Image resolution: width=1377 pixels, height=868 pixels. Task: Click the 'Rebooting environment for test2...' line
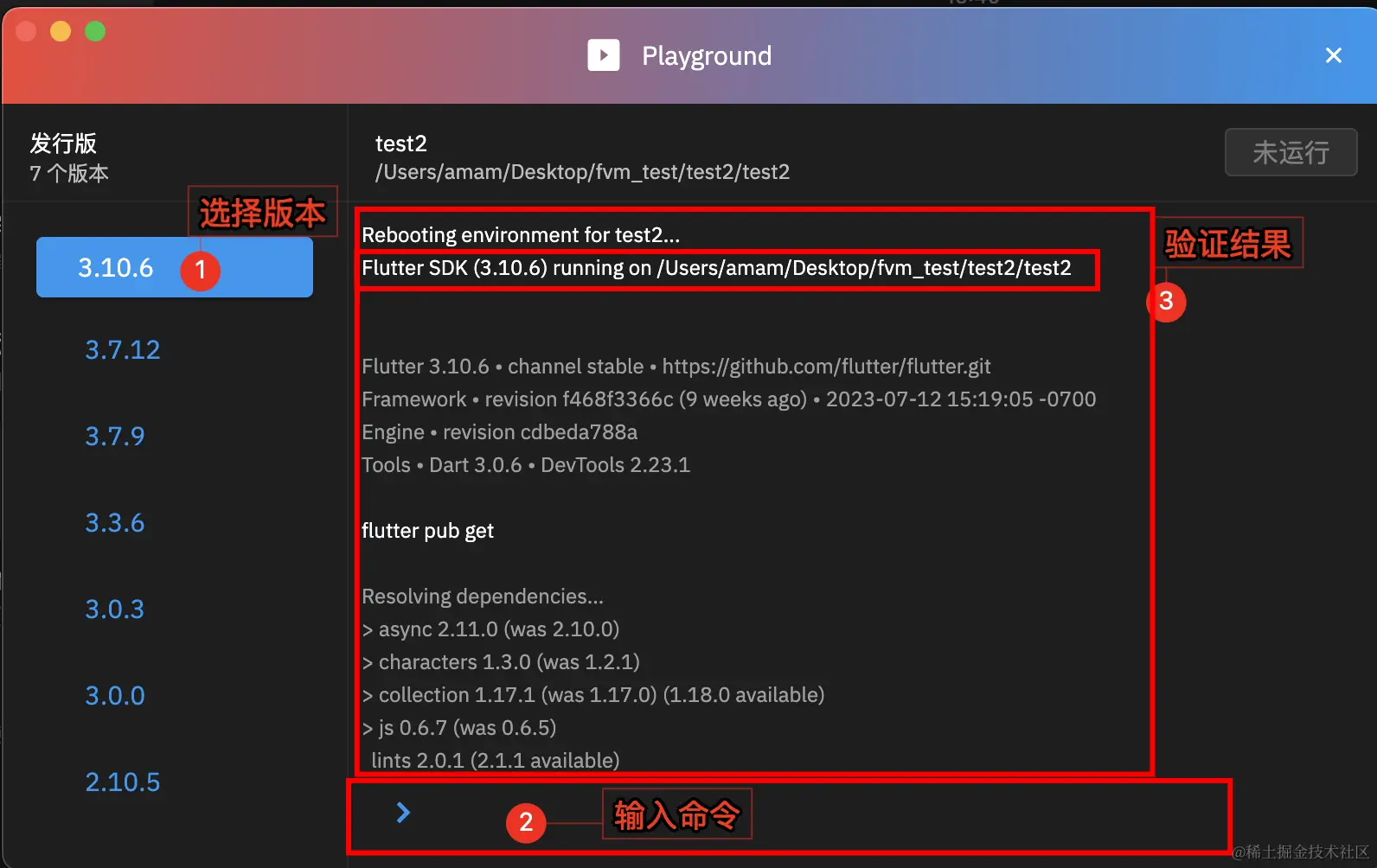pyautogui.click(x=521, y=235)
